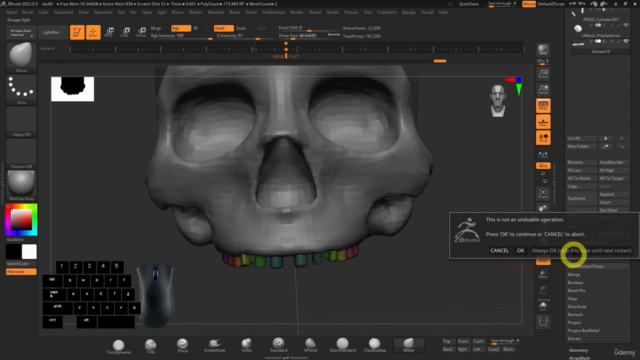Click OK in the ZBrush dialog
640x360 pixels.
pyautogui.click(x=520, y=251)
